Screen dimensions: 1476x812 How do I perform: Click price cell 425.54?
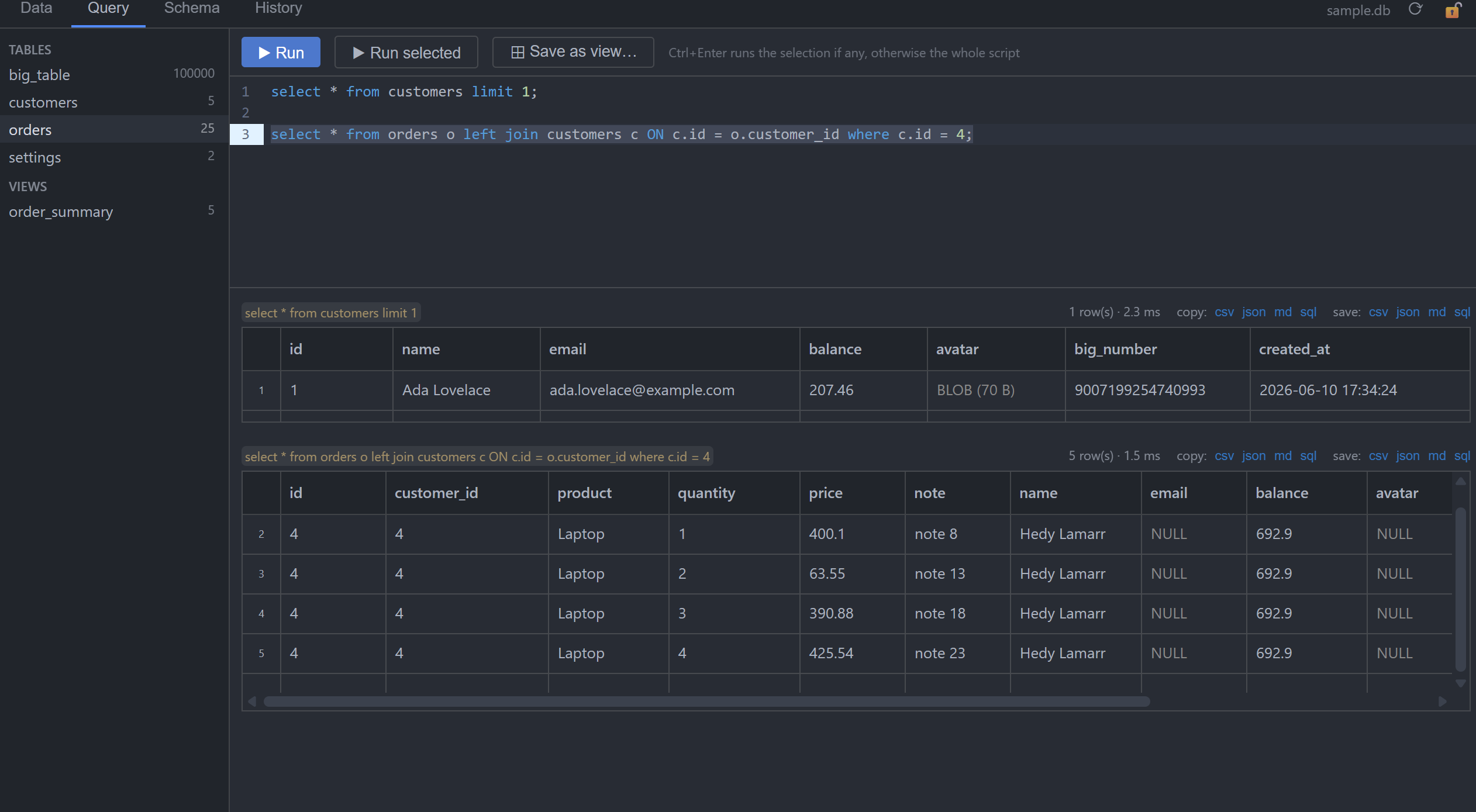coord(852,653)
